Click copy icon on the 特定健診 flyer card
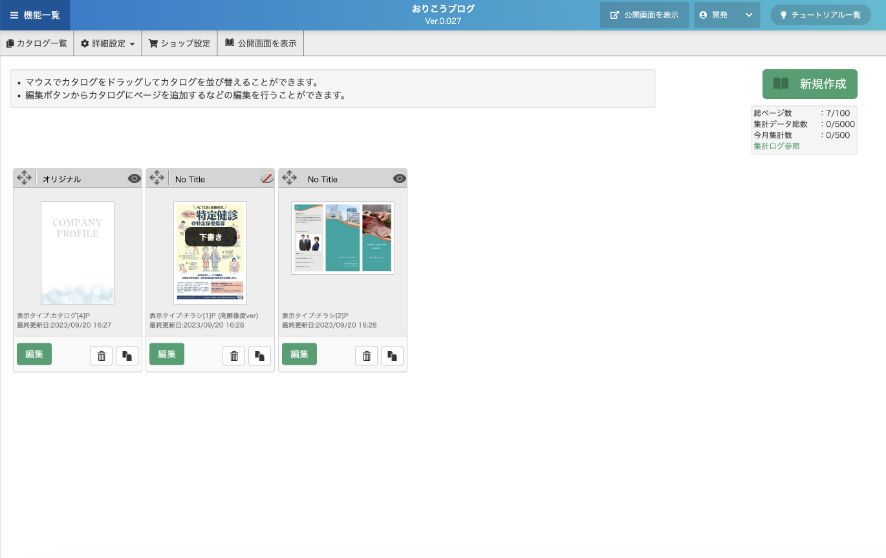Screen dimensions: 886x558 (259, 356)
